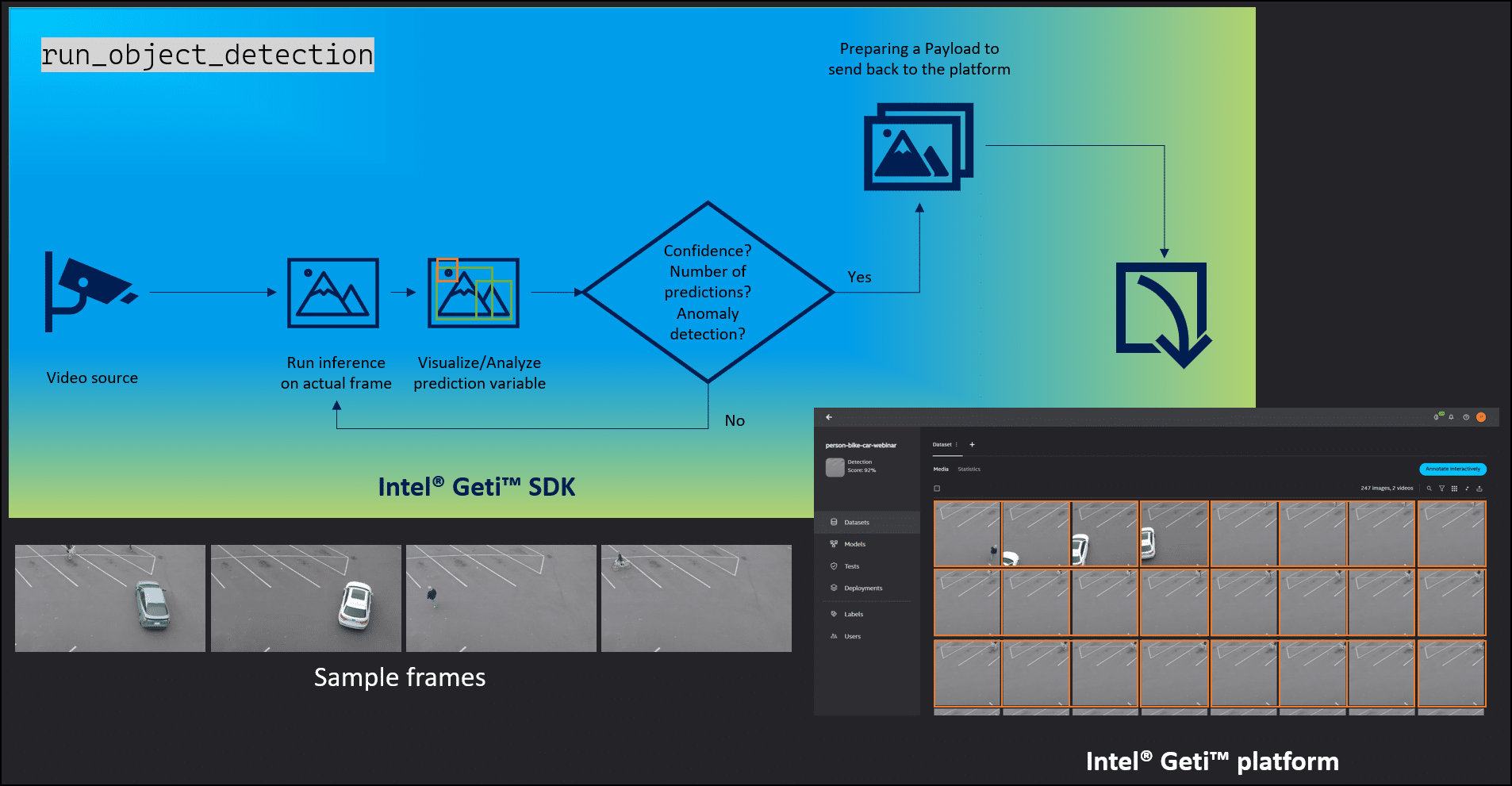Click the Labels tag icon in sidebar
1512x786 pixels.
834,614
